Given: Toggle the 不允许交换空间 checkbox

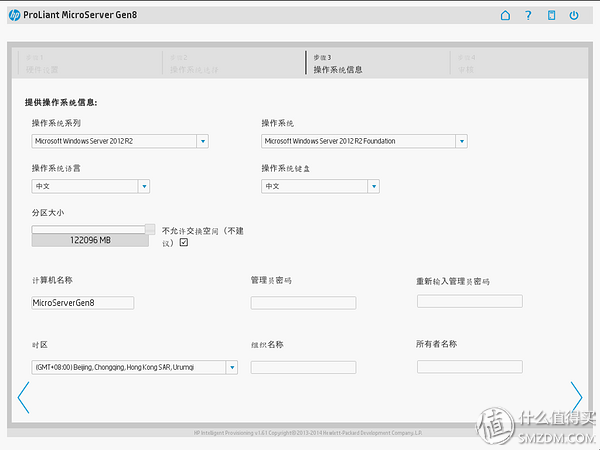Looking at the screenshot, I should click(x=184, y=242).
